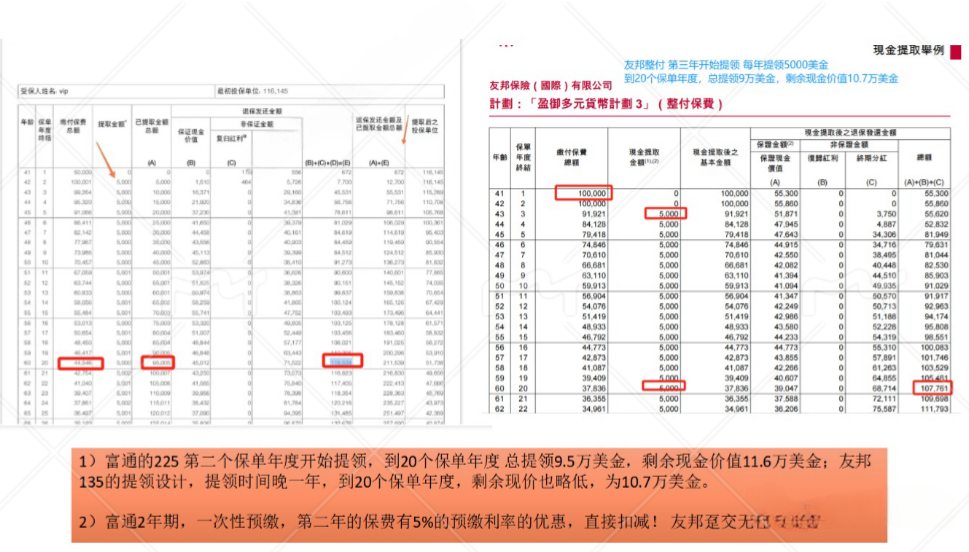Click the '(A)+(B)+(C)' column label
The image size is (969, 552).
924,182
